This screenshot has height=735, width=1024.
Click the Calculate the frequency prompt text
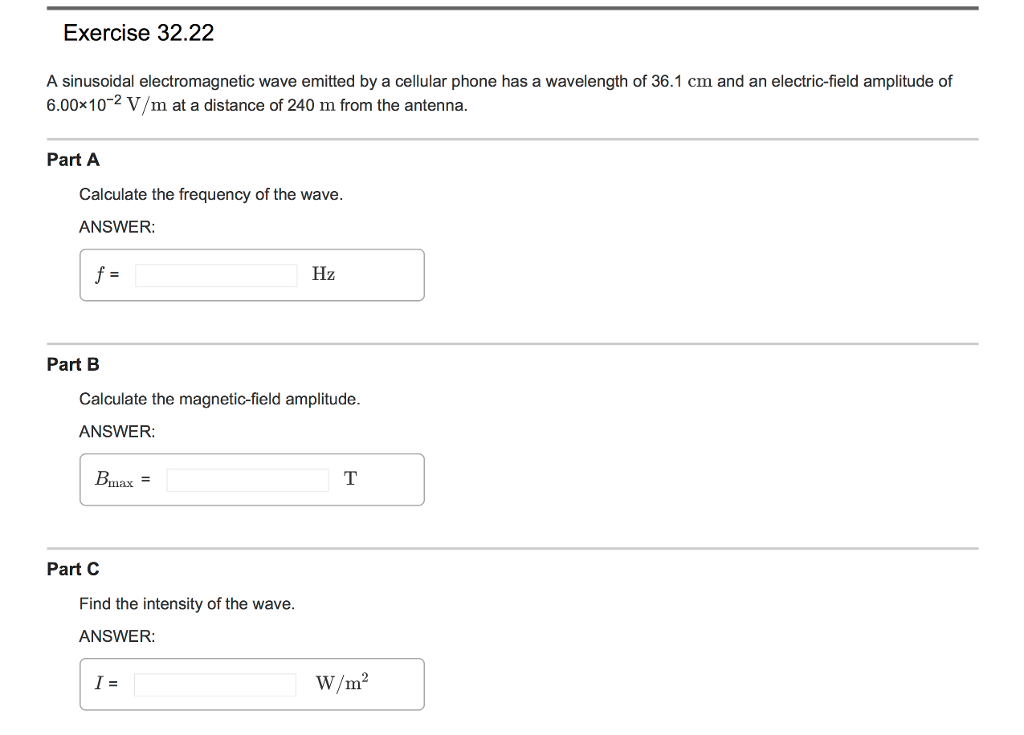[210, 194]
